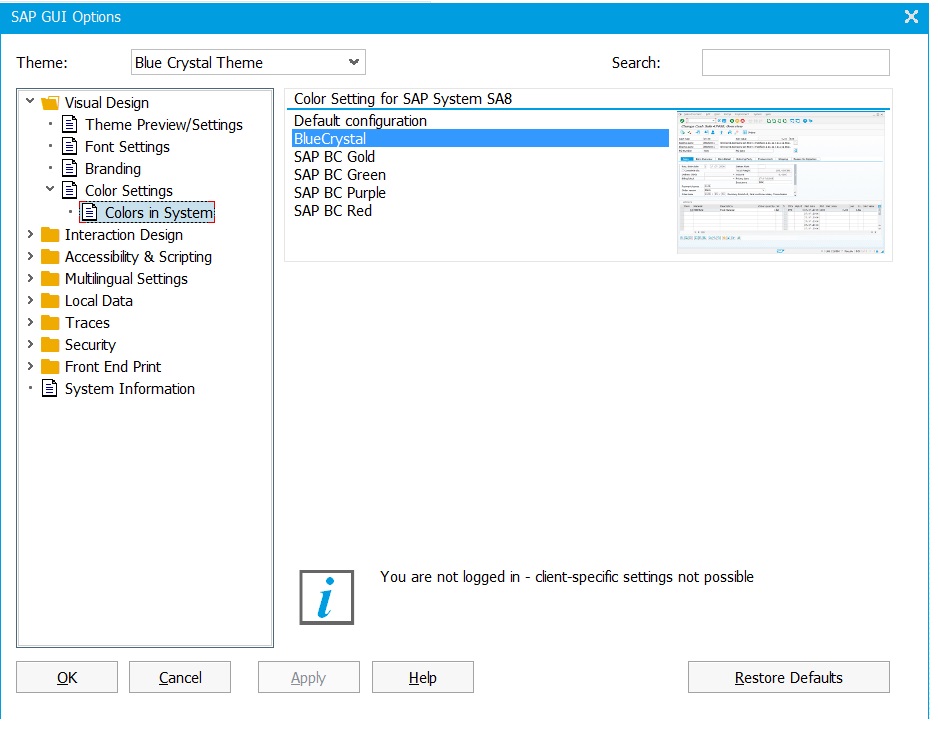The height and width of the screenshot is (746, 938).
Task: Select Interaction Design label in tree
Action: (x=123, y=235)
